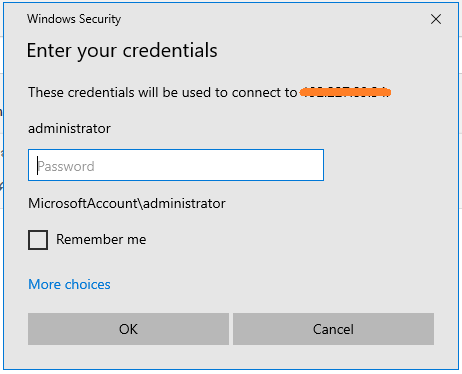Confirm credentials with the OK button
462x374 pixels.
click(x=128, y=329)
